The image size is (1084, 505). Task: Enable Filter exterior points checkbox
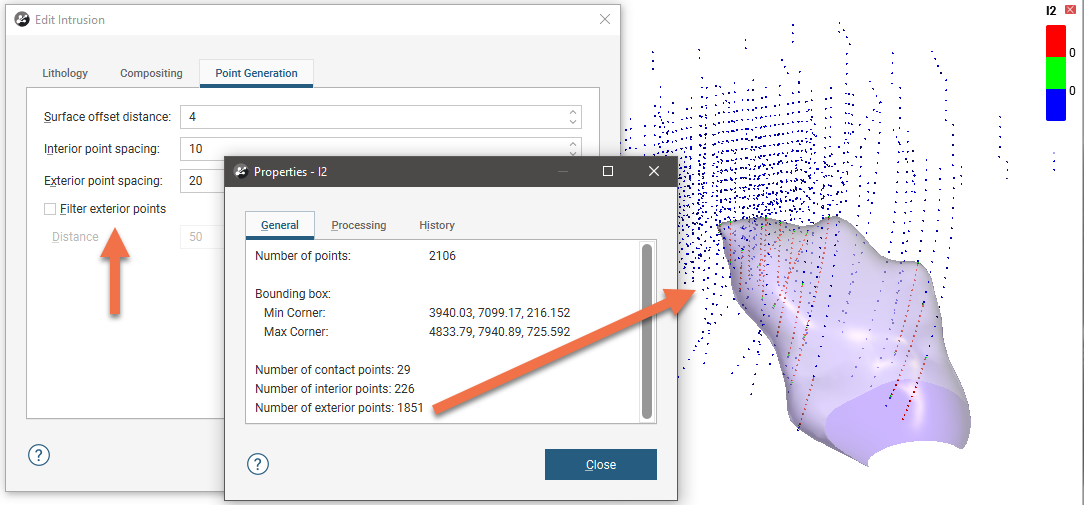50,209
